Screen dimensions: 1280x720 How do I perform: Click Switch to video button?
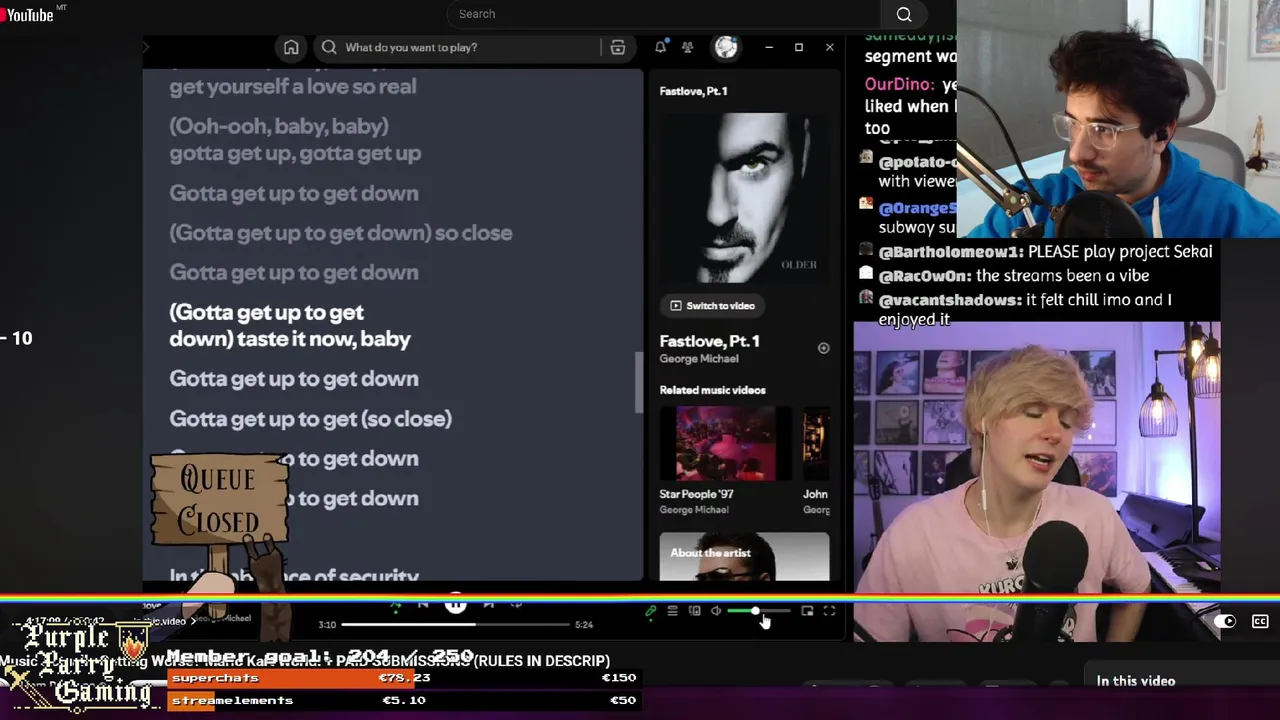click(712, 306)
